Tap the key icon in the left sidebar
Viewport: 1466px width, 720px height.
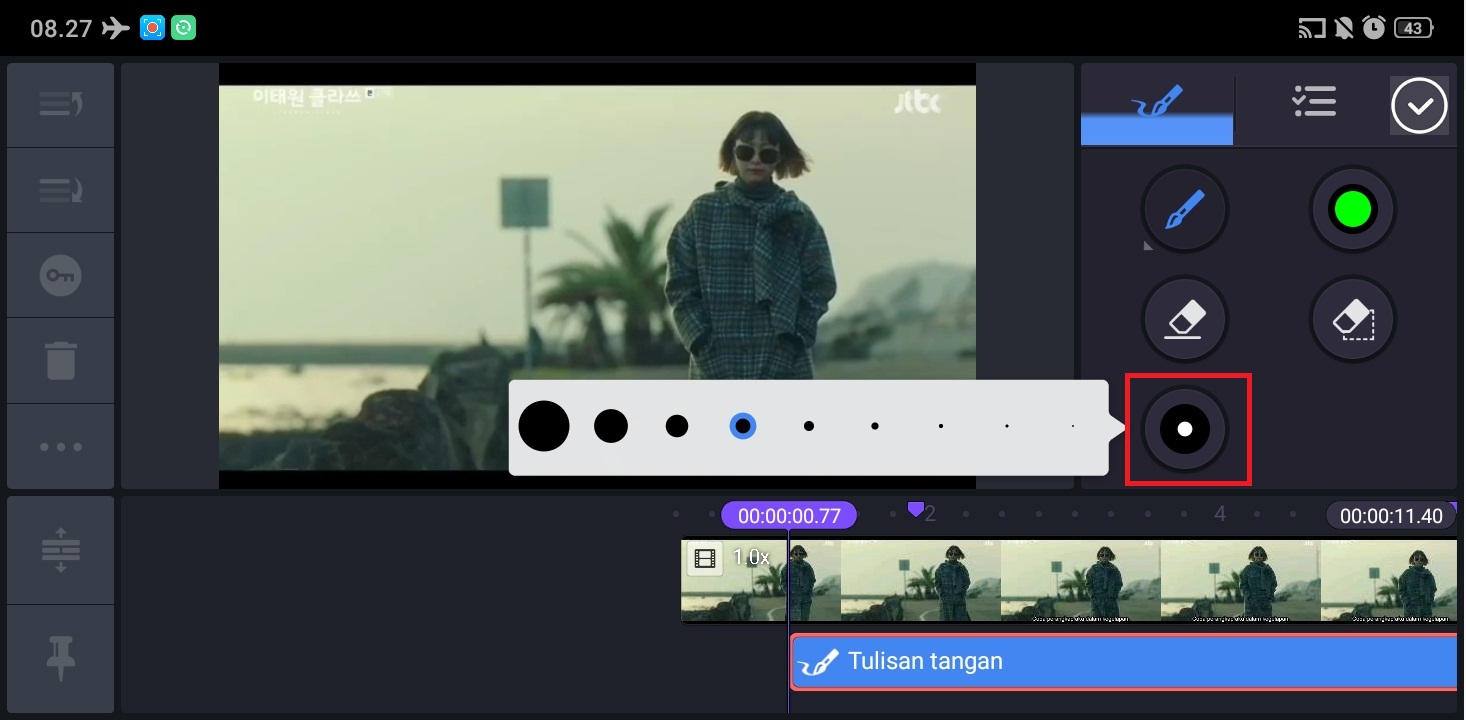(60, 276)
